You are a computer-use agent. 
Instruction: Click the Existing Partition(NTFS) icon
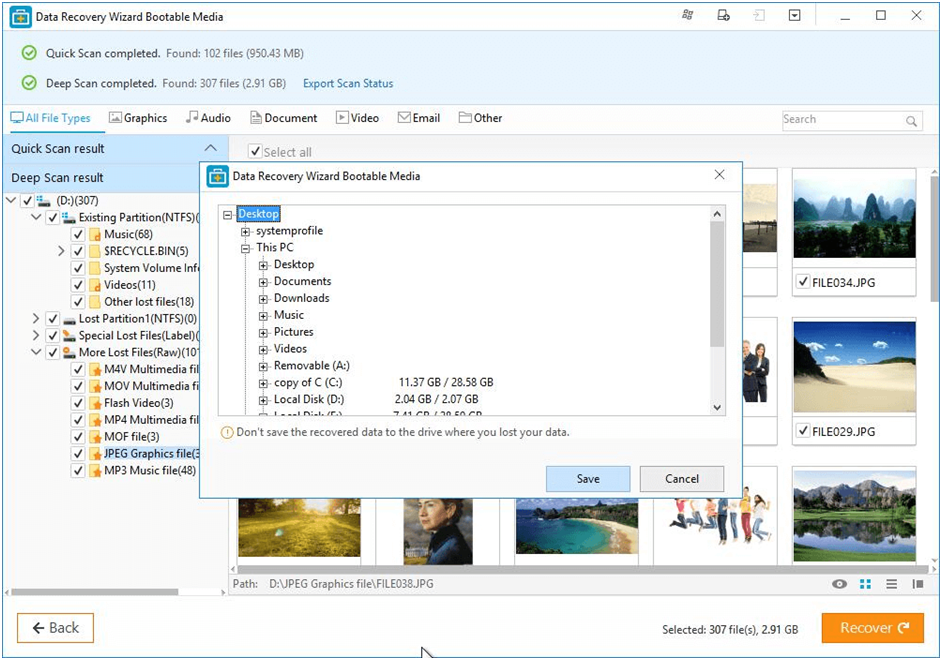click(69, 217)
